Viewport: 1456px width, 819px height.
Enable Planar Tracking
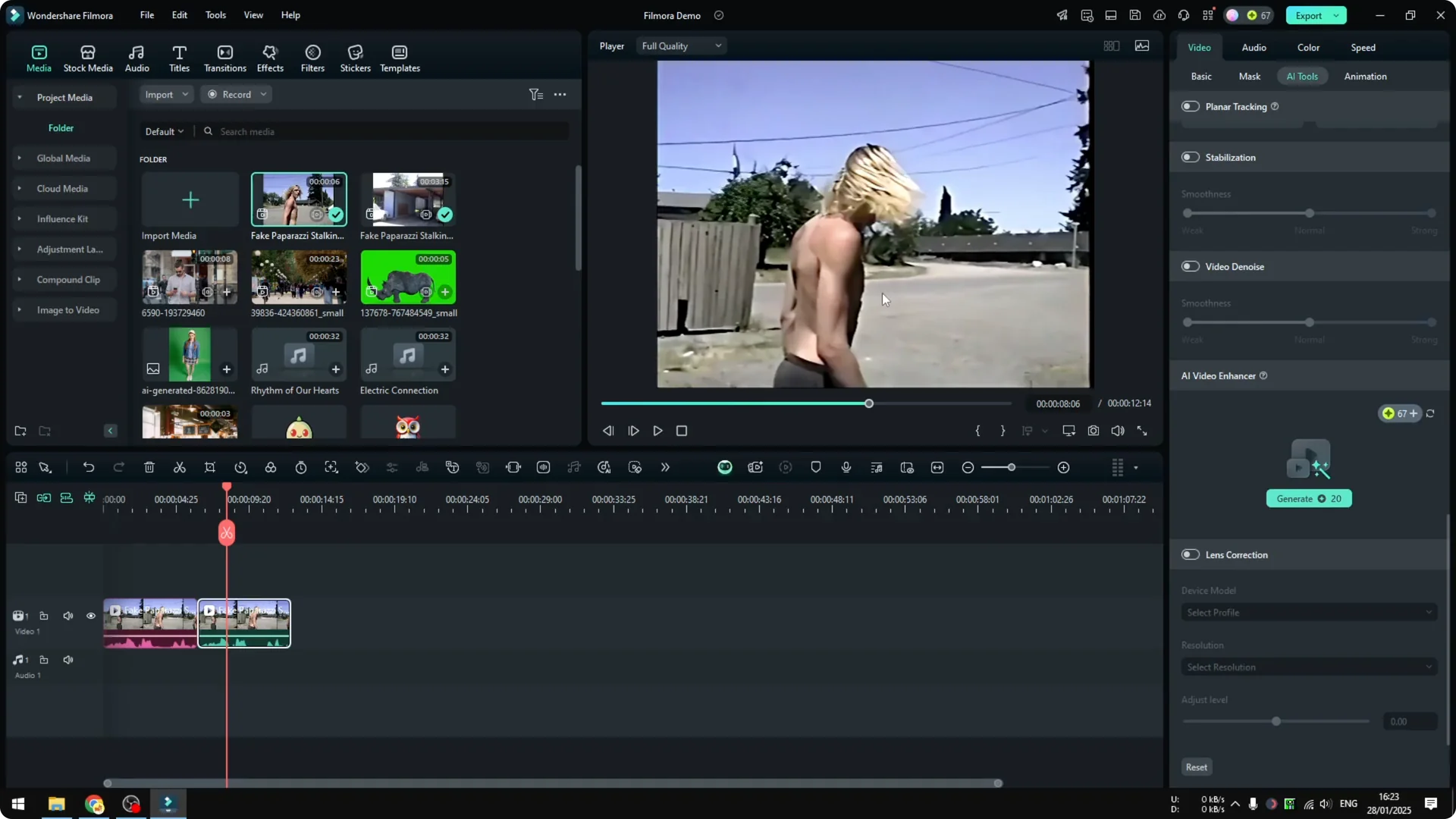click(x=1189, y=106)
